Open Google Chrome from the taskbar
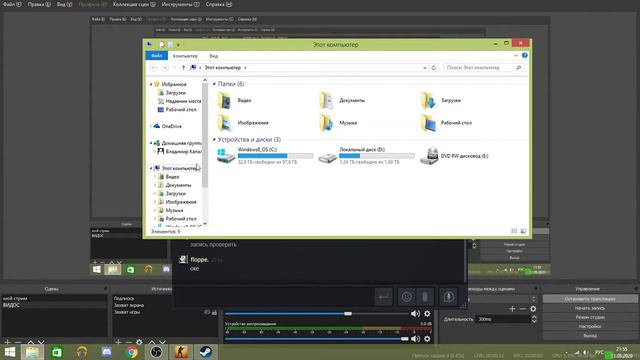The width and height of the screenshot is (640, 360). point(131,352)
